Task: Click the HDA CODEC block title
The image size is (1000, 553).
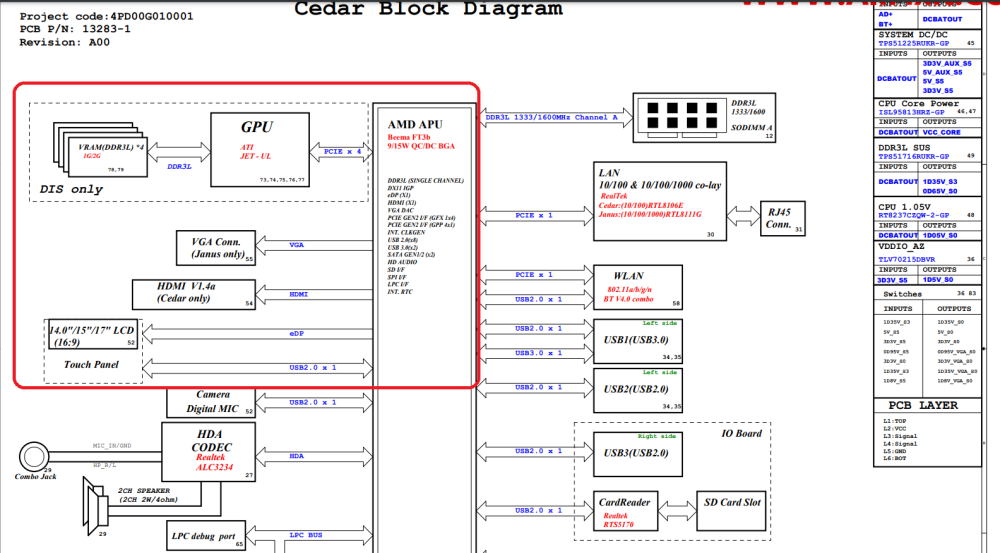Action: click(x=211, y=441)
